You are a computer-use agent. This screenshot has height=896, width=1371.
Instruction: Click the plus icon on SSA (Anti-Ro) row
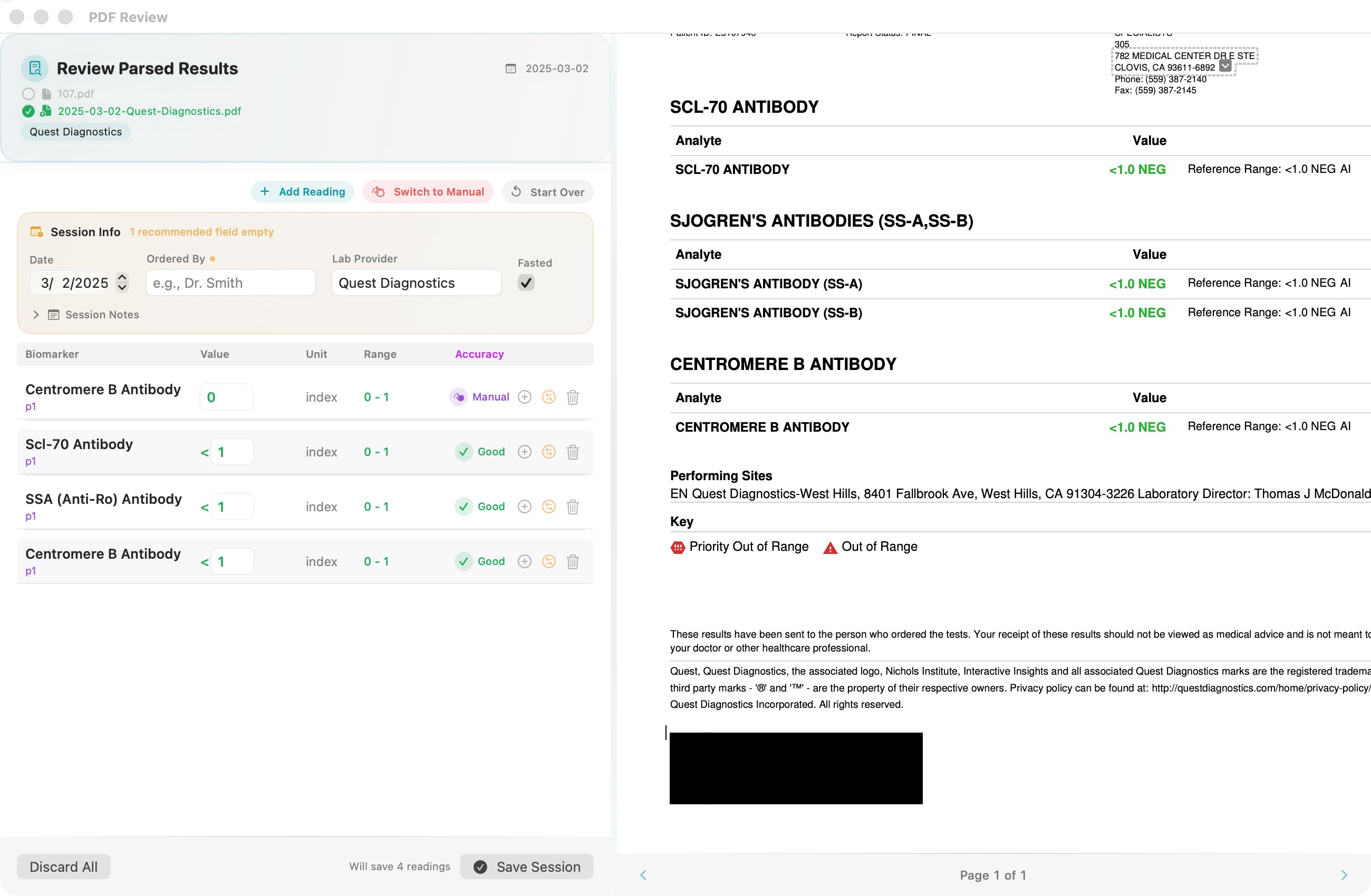pos(524,507)
